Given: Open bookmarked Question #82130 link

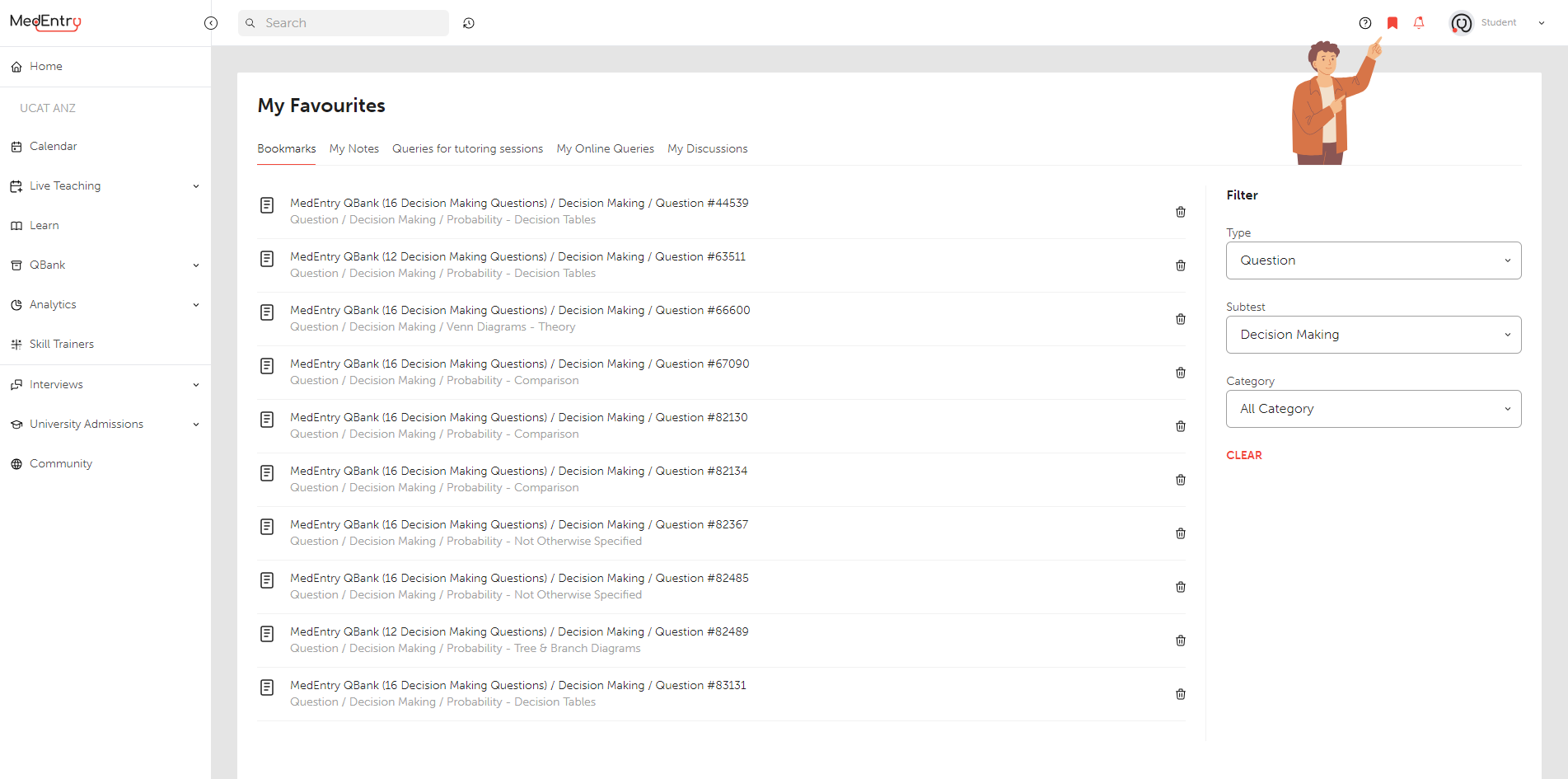Looking at the screenshot, I should point(519,417).
